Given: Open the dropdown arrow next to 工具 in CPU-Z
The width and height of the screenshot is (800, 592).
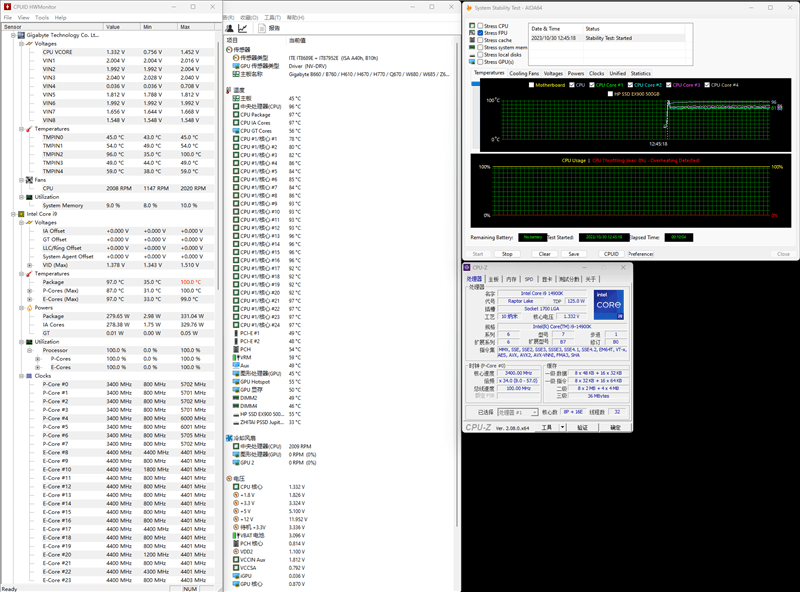Looking at the screenshot, I should point(562,427).
